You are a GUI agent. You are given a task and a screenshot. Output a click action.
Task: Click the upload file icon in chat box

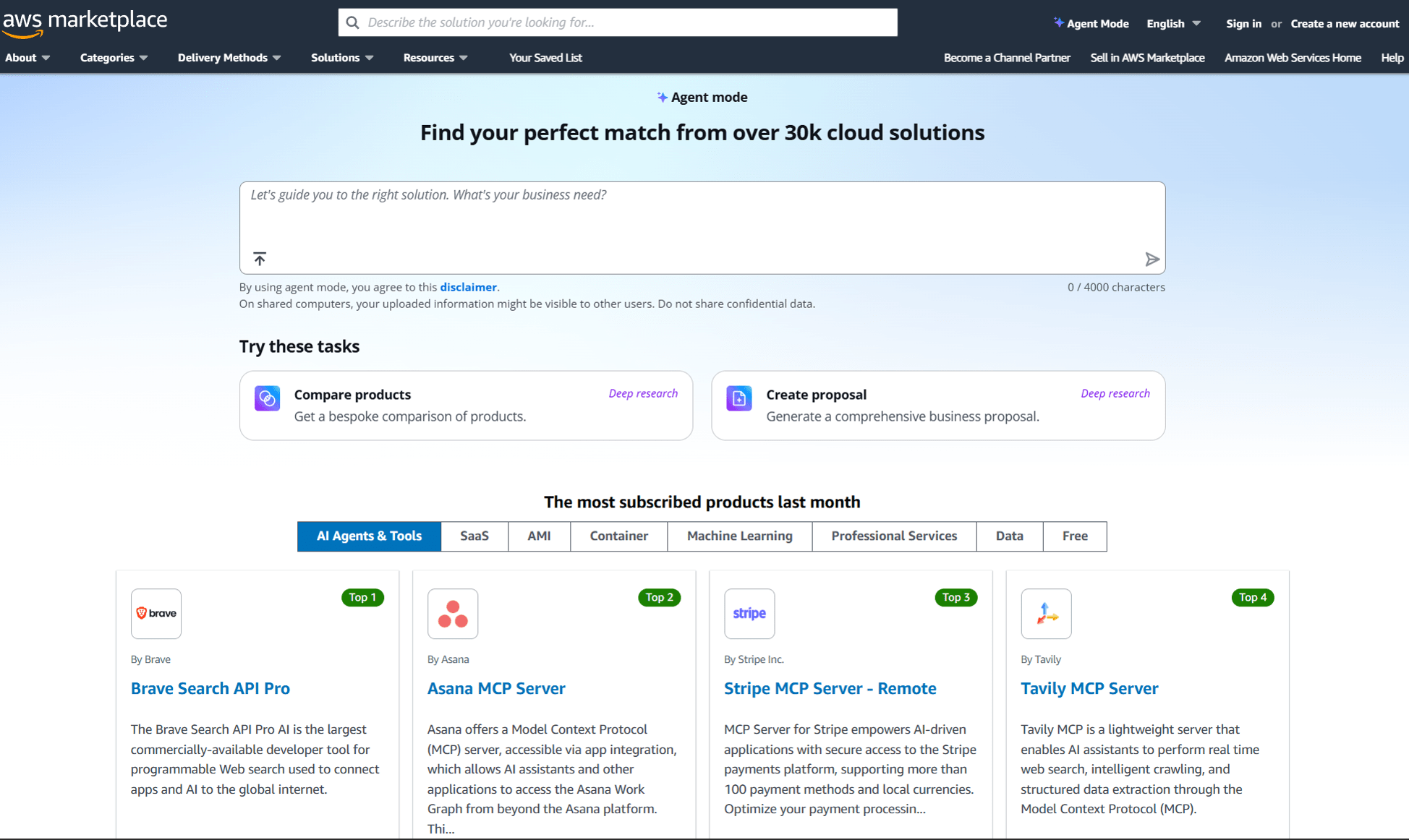260,259
